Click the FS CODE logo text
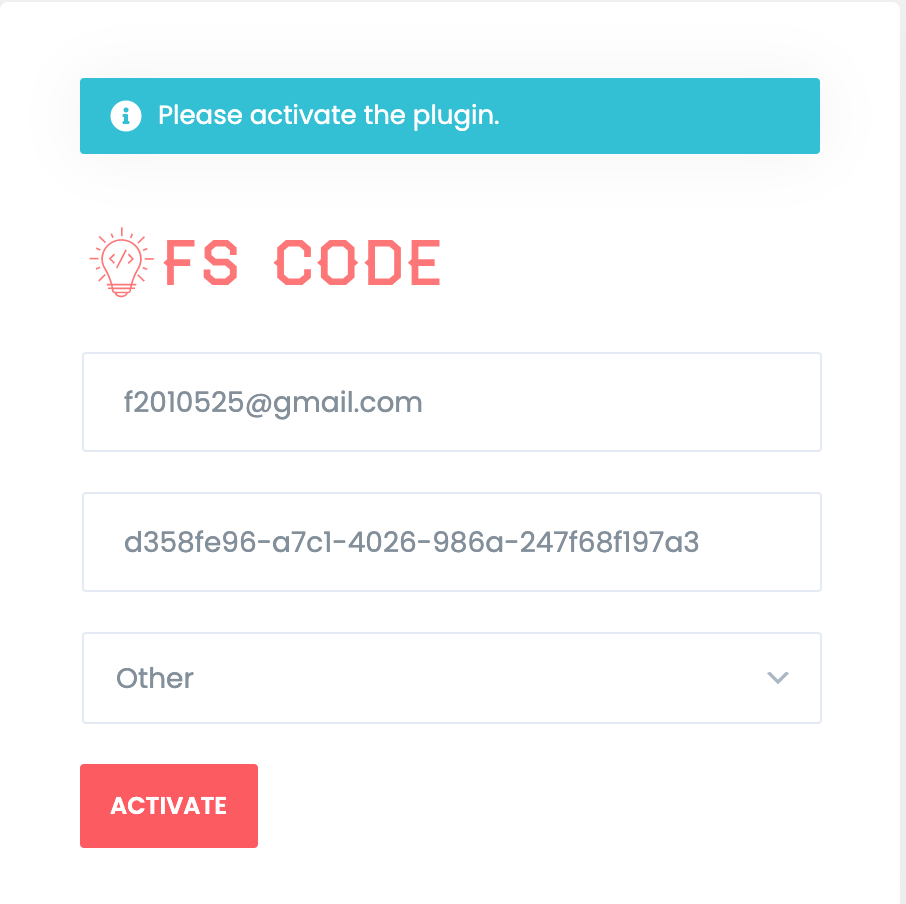Screen dimensions: 906x904 pyautogui.click(x=302, y=263)
